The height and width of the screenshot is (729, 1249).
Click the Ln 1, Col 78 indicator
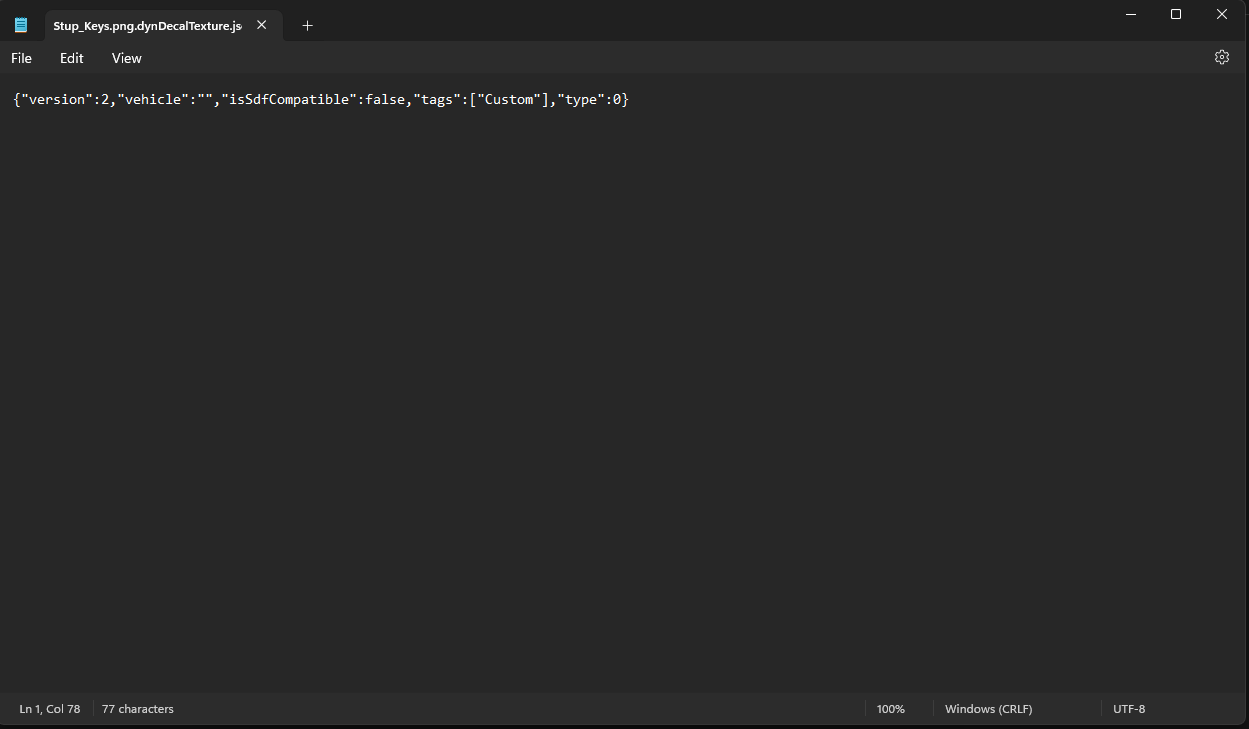[x=50, y=709]
